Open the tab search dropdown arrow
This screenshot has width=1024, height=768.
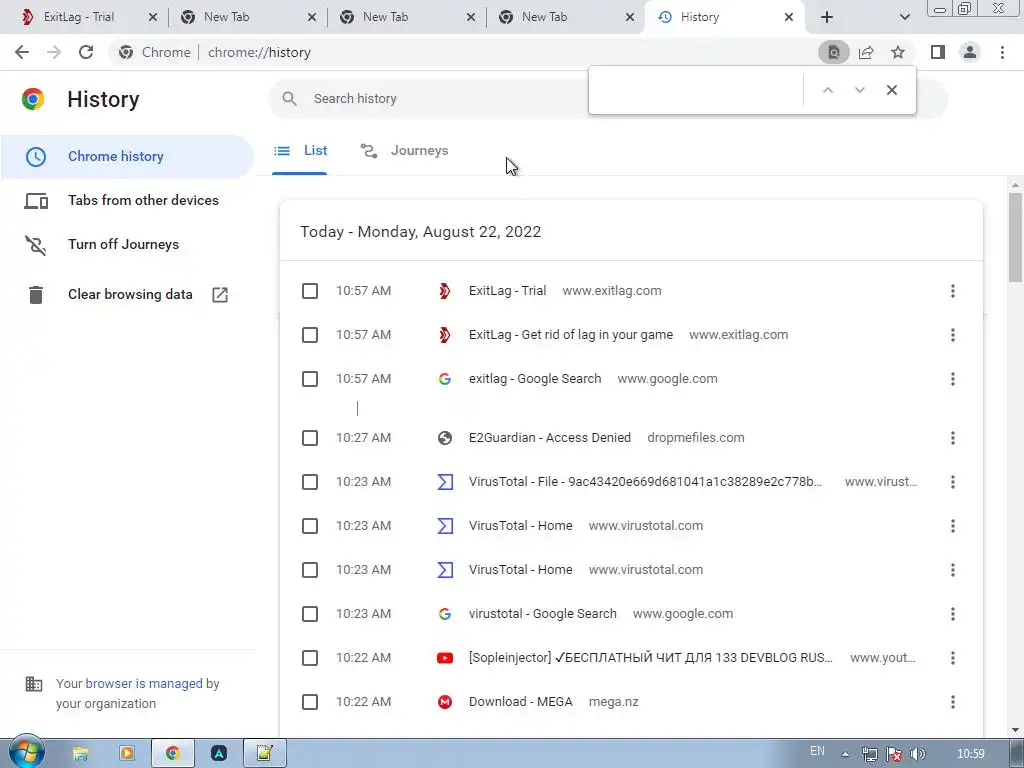(904, 17)
